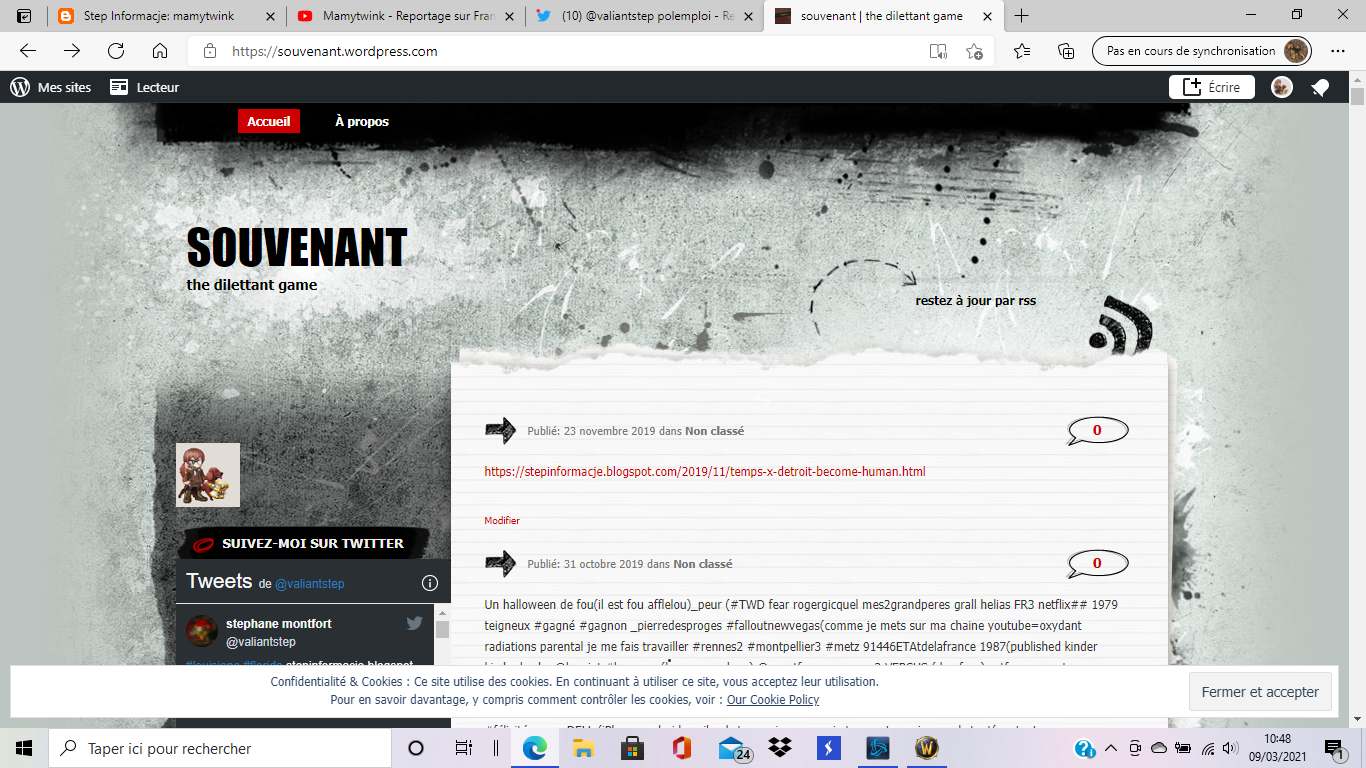View site info lock icon
Screen dimensions: 1366x768
click(x=209, y=51)
